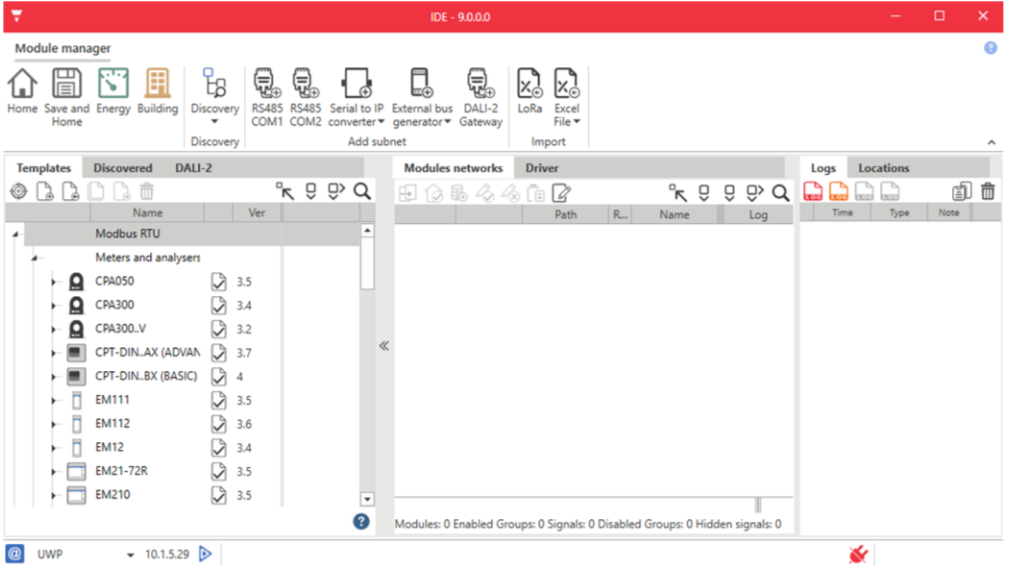This screenshot has width=1011, height=569.
Task: Click the target icon in Templates toolbar
Action: [x=19, y=192]
